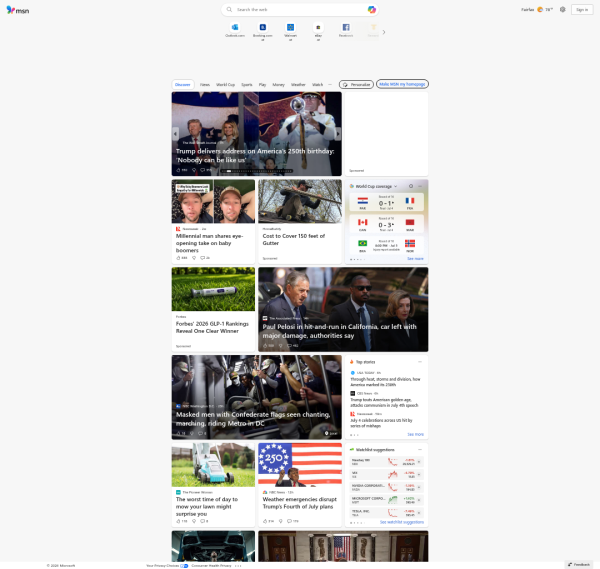Expand more feed tabs via ellipsis
This screenshot has height=569, width=600.
(x=330, y=85)
